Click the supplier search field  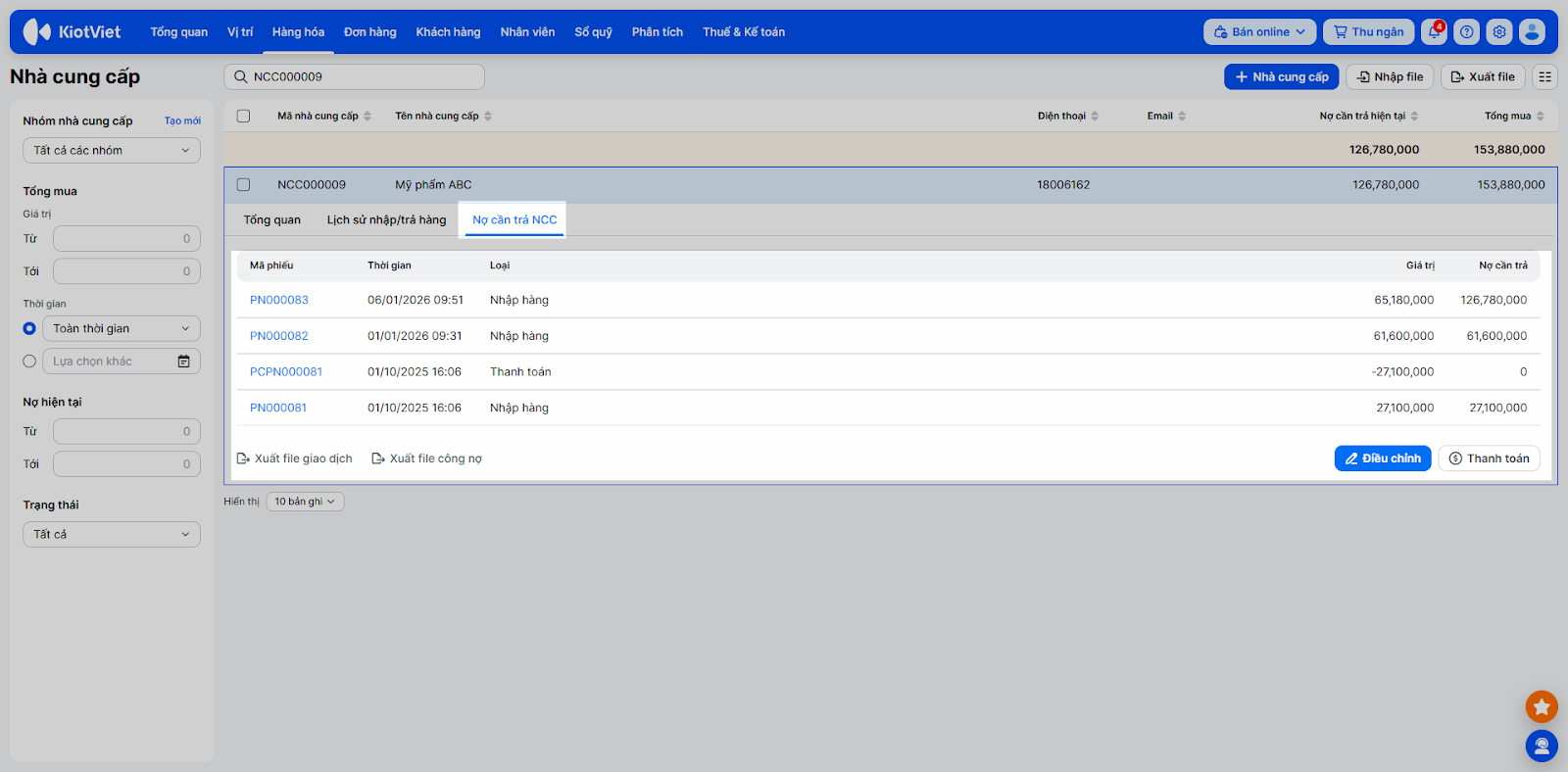363,77
